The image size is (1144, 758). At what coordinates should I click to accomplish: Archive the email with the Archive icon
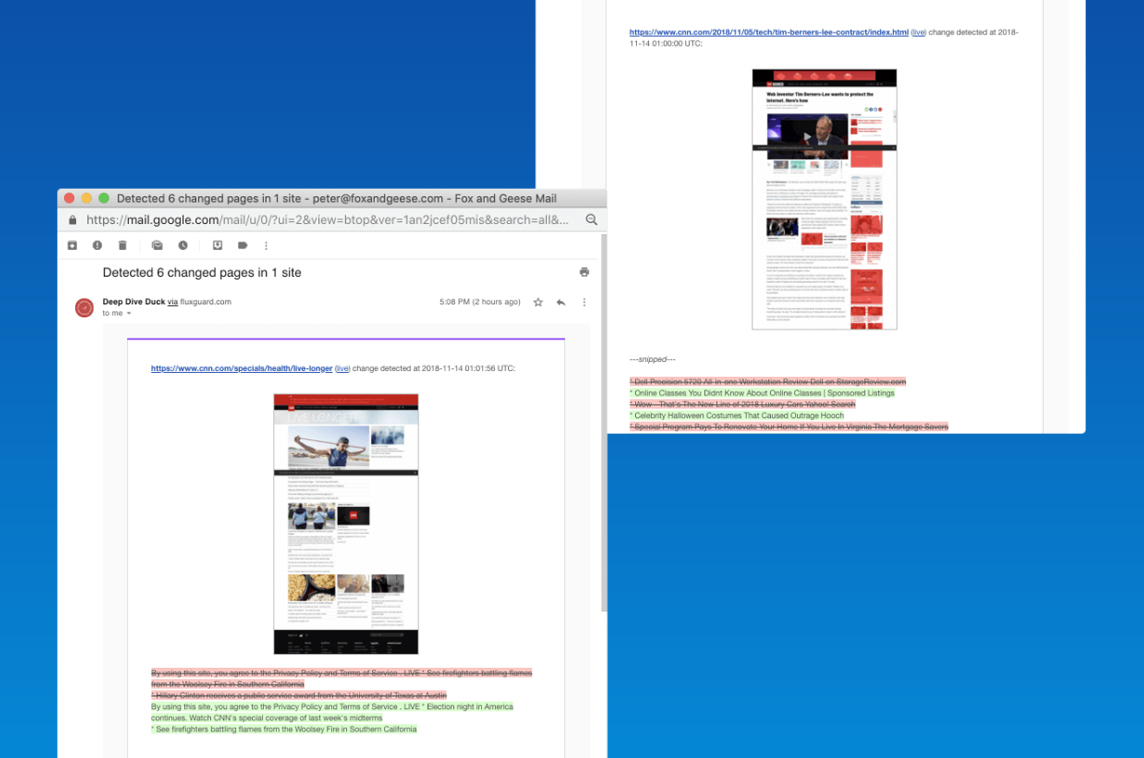pyautogui.click(x=72, y=246)
